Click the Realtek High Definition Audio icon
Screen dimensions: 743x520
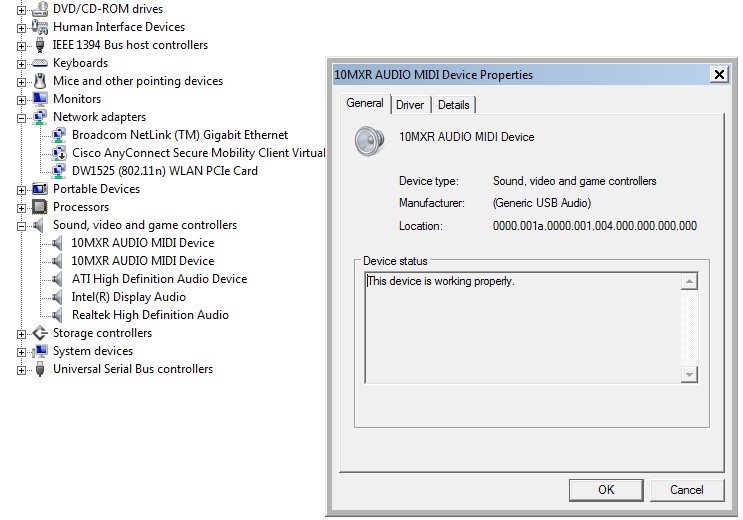click(x=57, y=315)
